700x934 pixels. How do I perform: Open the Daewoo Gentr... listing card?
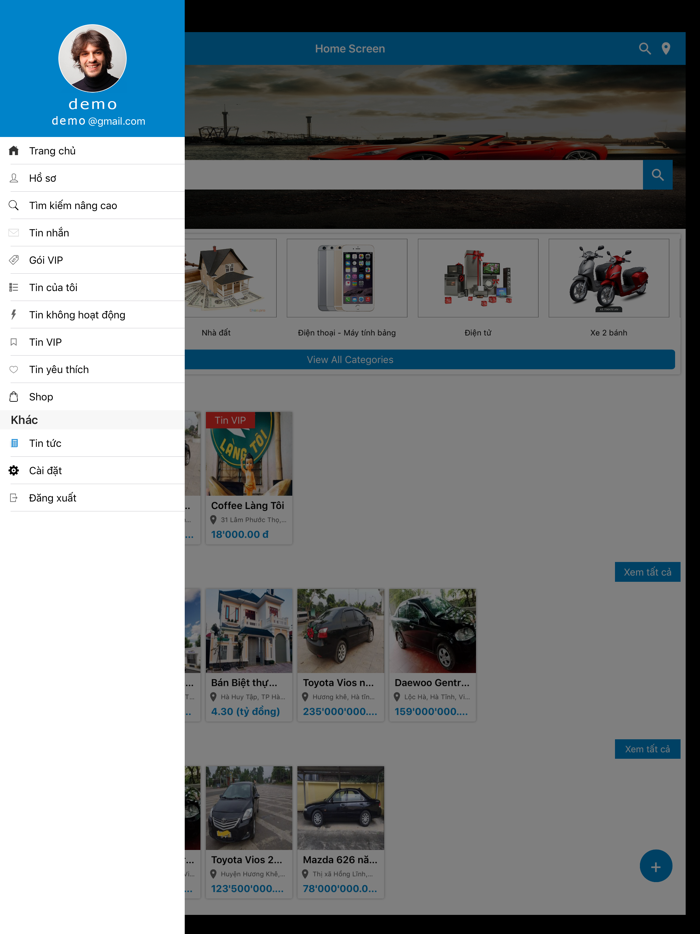[x=433, y=655]
